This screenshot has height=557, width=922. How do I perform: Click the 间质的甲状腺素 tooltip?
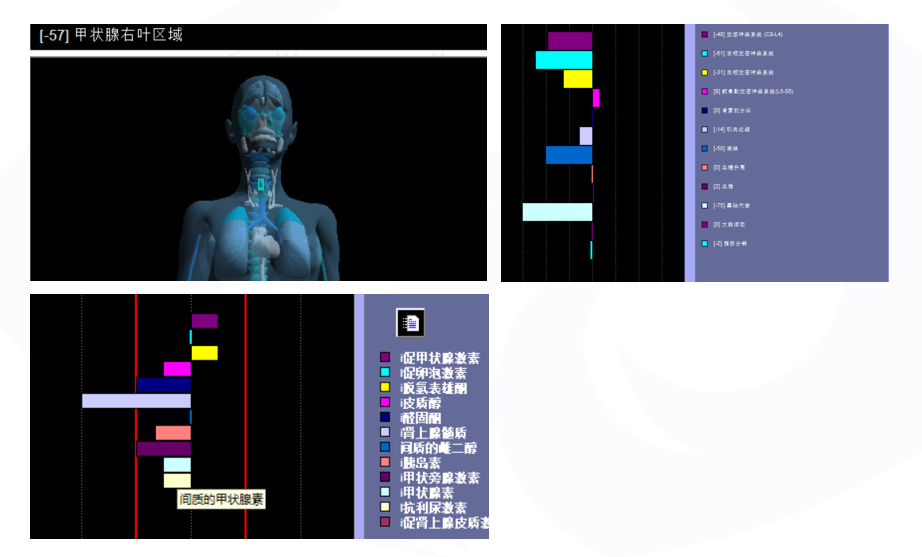tap(221, 498)
